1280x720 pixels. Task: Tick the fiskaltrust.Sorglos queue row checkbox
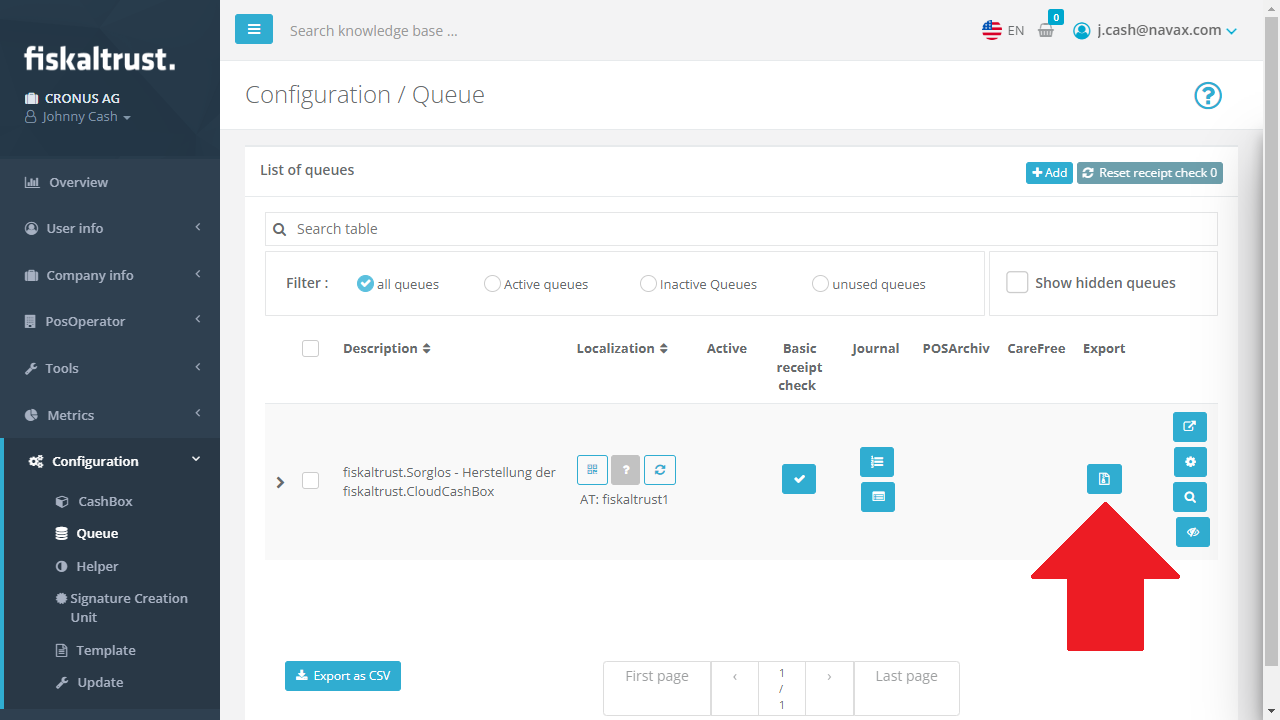pyautogui.click(x=310, y=481)
